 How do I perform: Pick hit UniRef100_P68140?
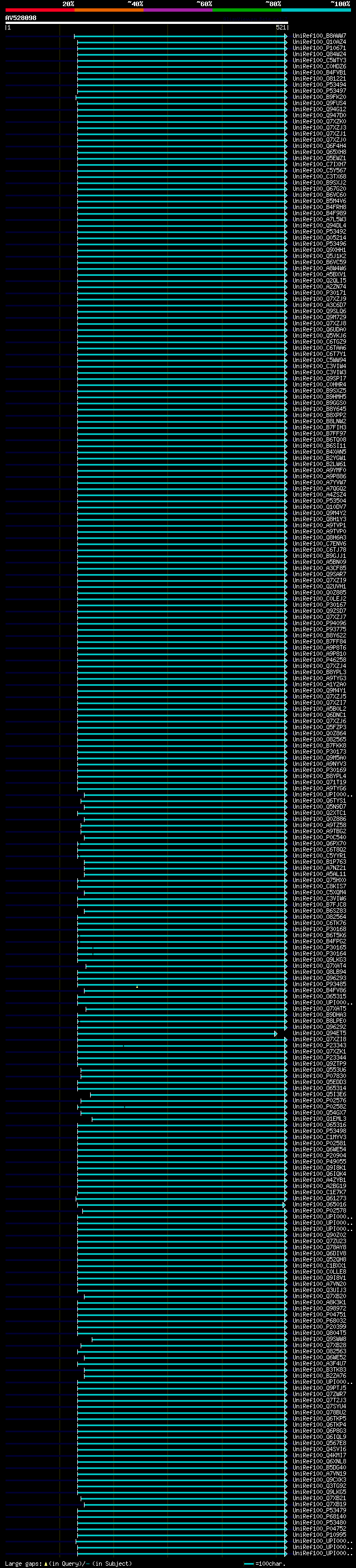pos(319,1516)
